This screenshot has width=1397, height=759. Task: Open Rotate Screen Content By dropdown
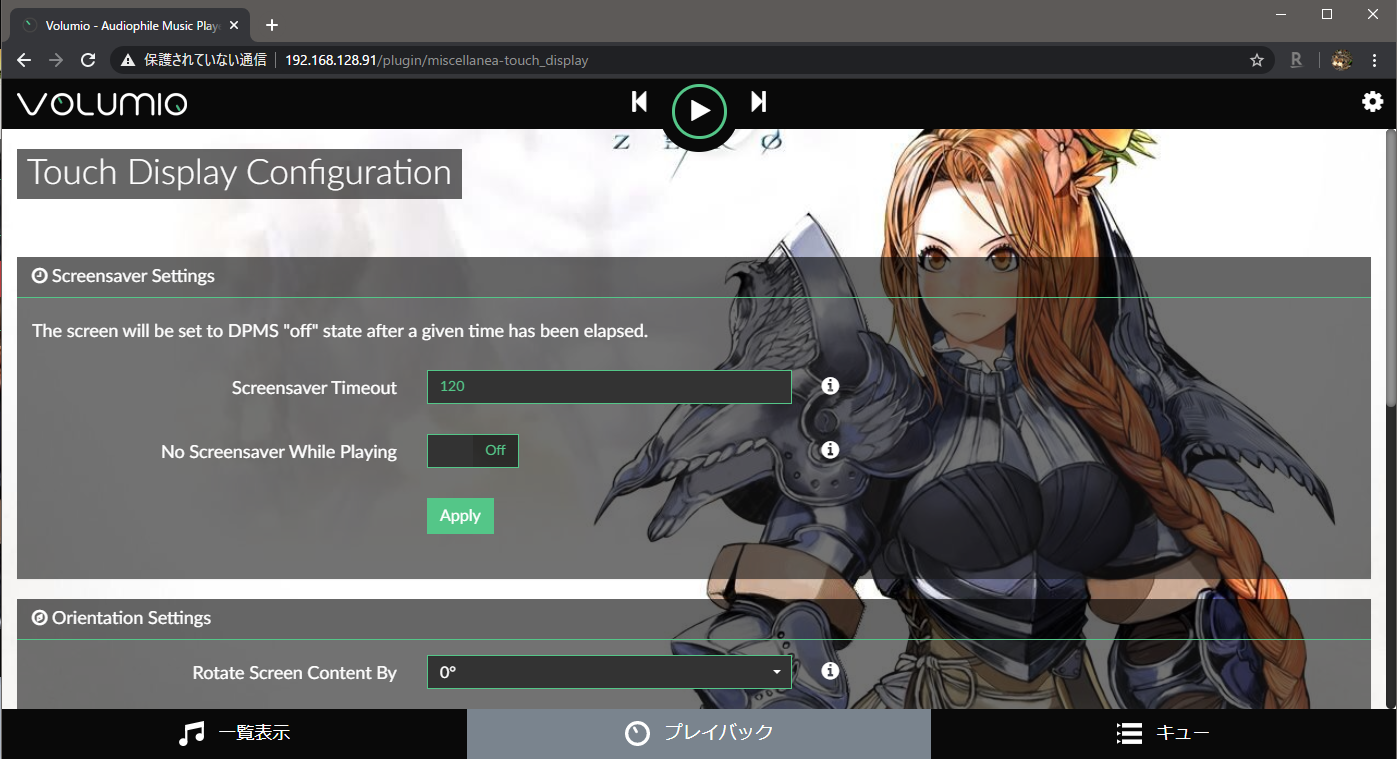(609, 672)
